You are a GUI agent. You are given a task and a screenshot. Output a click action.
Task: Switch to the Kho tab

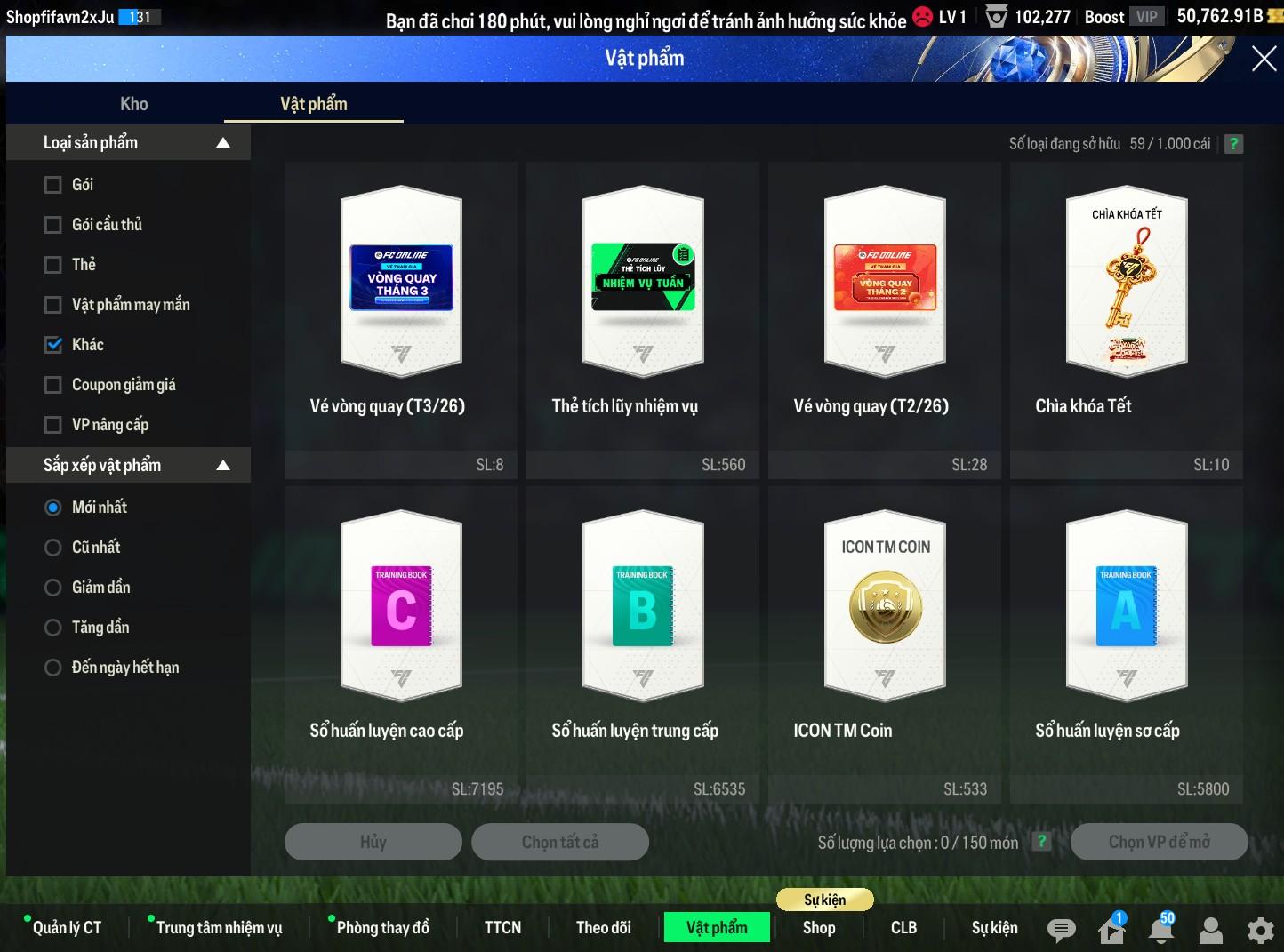pyautogui.click(x=134, y=104)
